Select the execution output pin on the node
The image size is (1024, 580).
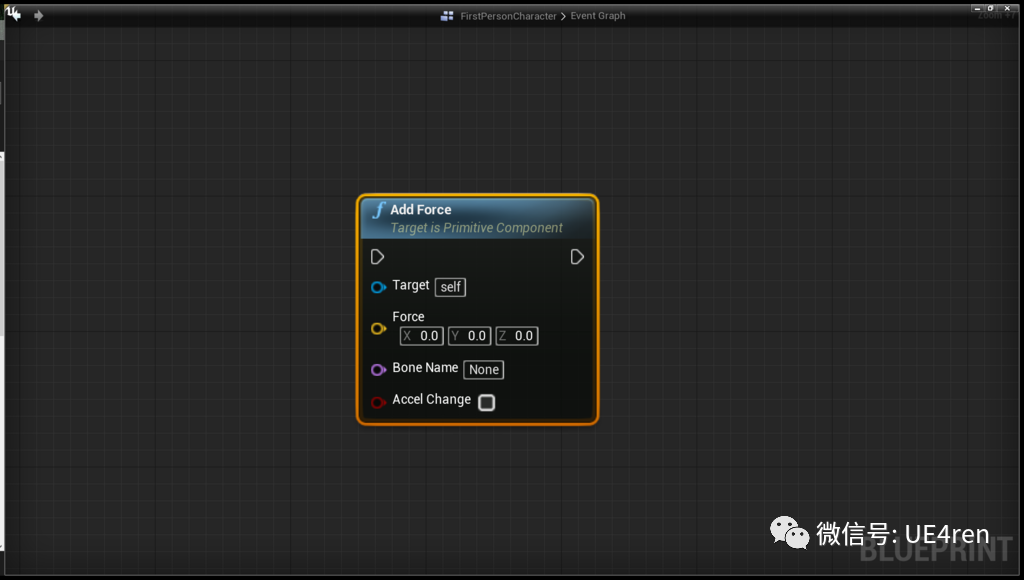[x=577, y=256]
